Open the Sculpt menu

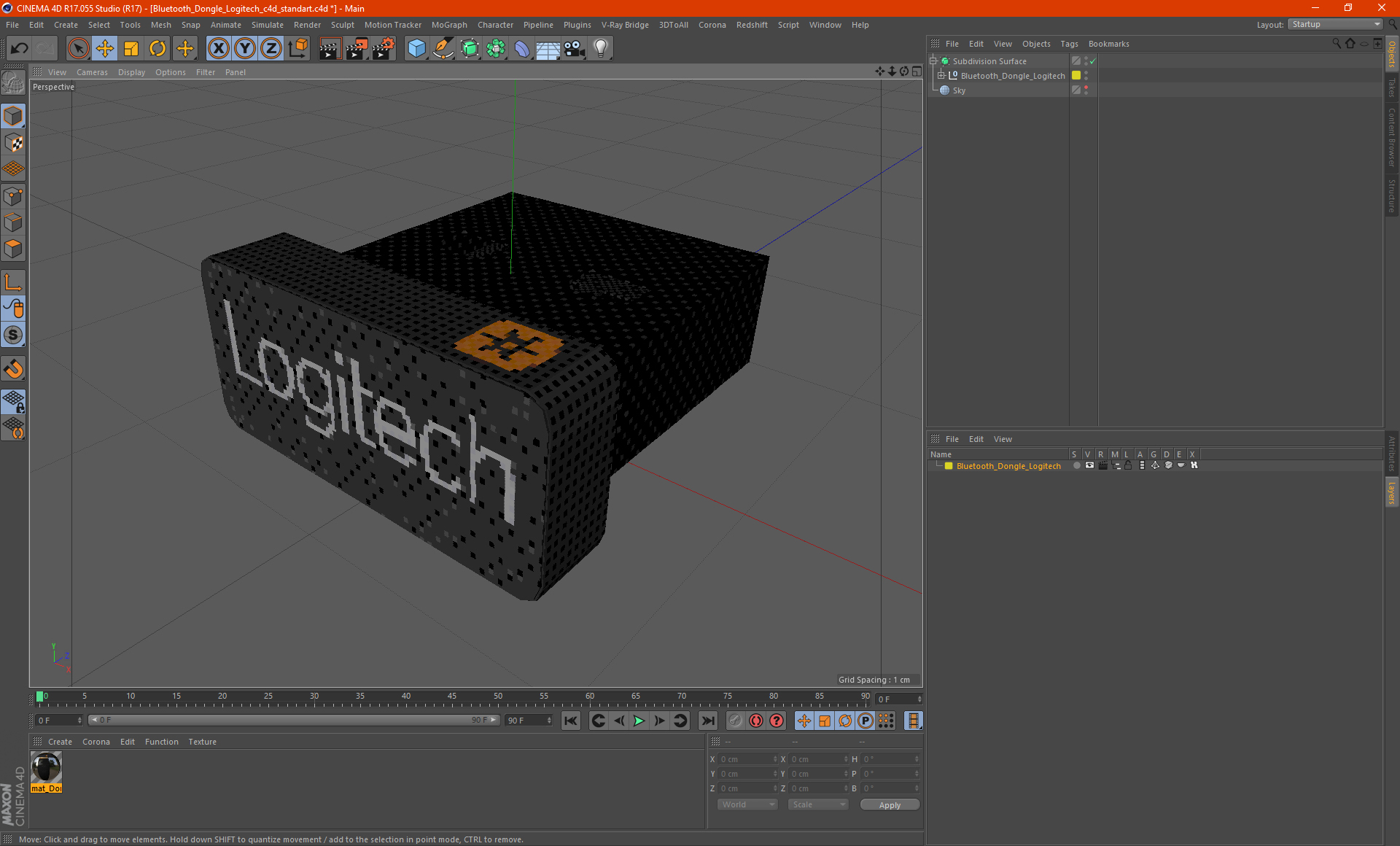click(x=342, y=25)
